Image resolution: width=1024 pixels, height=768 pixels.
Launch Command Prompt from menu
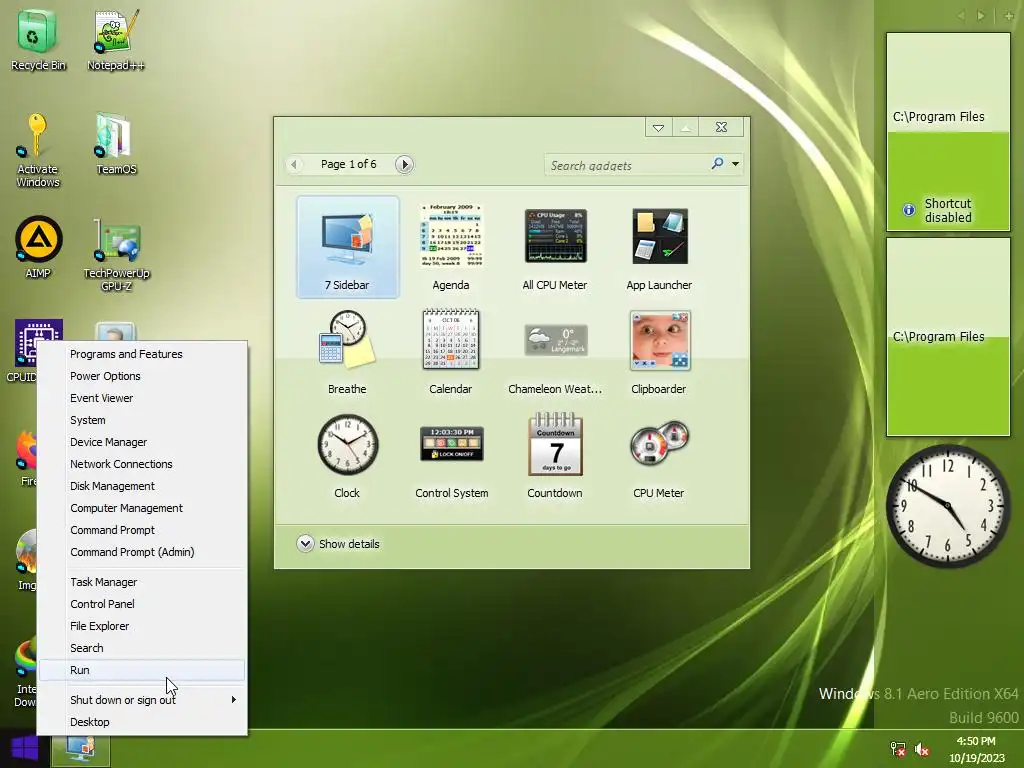[x=142, y=530]
